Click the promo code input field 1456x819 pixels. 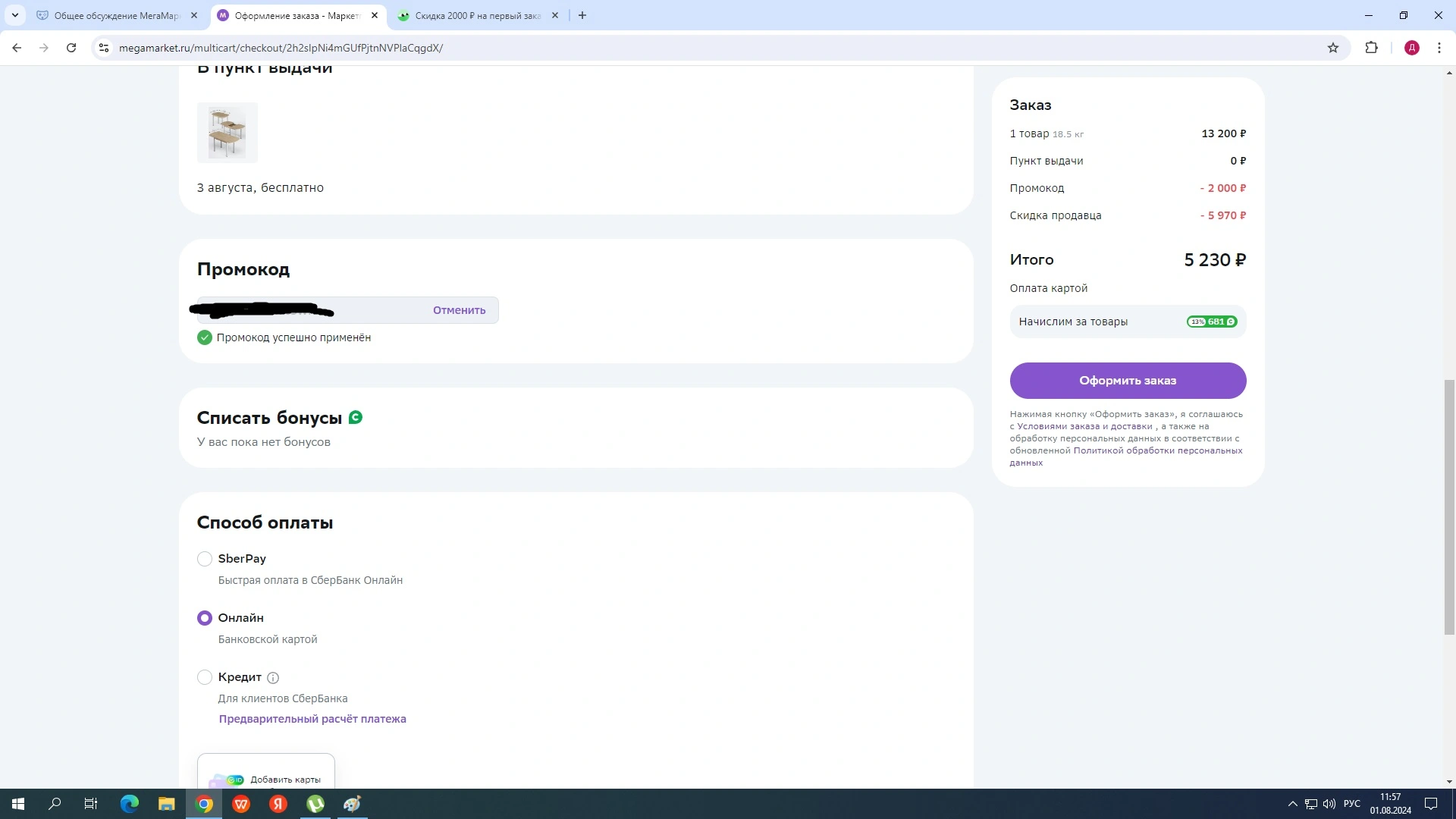(x=347, y=310)
